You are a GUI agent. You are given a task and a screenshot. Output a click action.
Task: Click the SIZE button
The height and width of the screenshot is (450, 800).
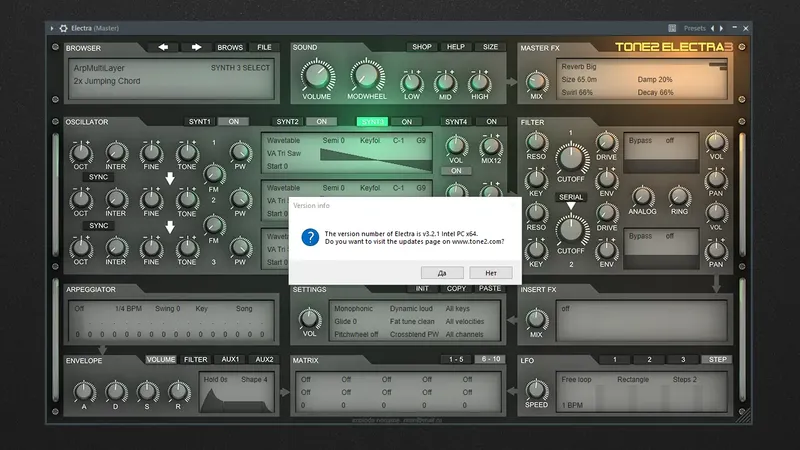490,46
